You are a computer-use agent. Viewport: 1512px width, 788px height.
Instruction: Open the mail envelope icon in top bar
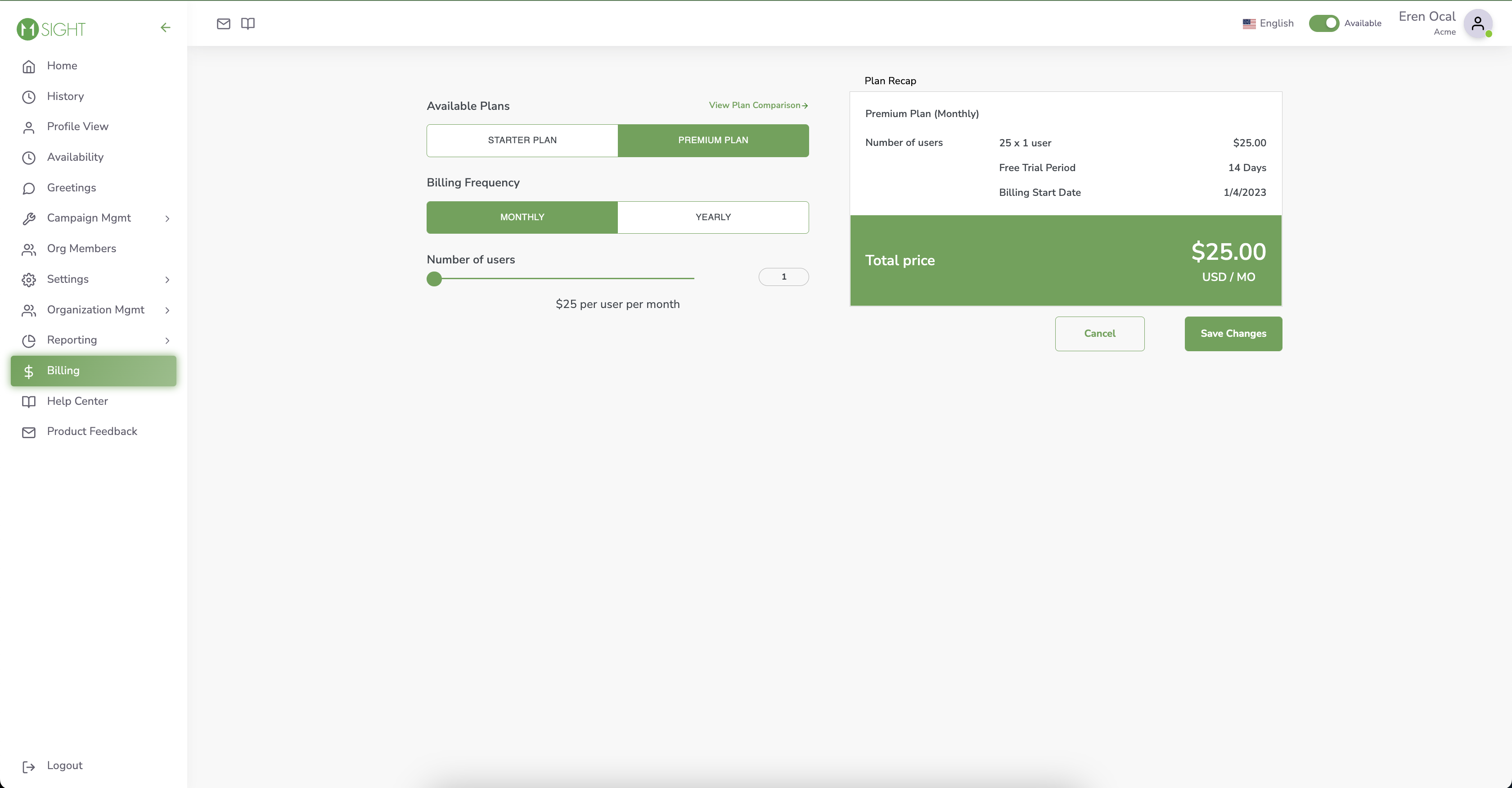[224, 23]
